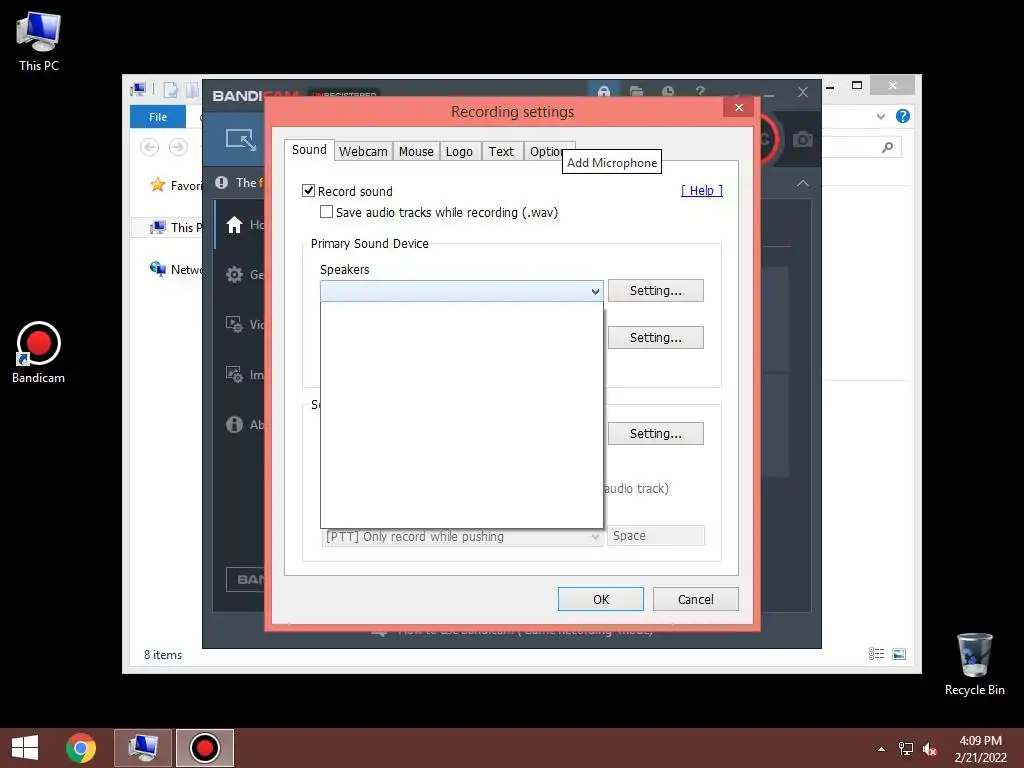Open the General gear icon in Bandicam sidebar
The image size is (1024, 768).
(234, 274)
